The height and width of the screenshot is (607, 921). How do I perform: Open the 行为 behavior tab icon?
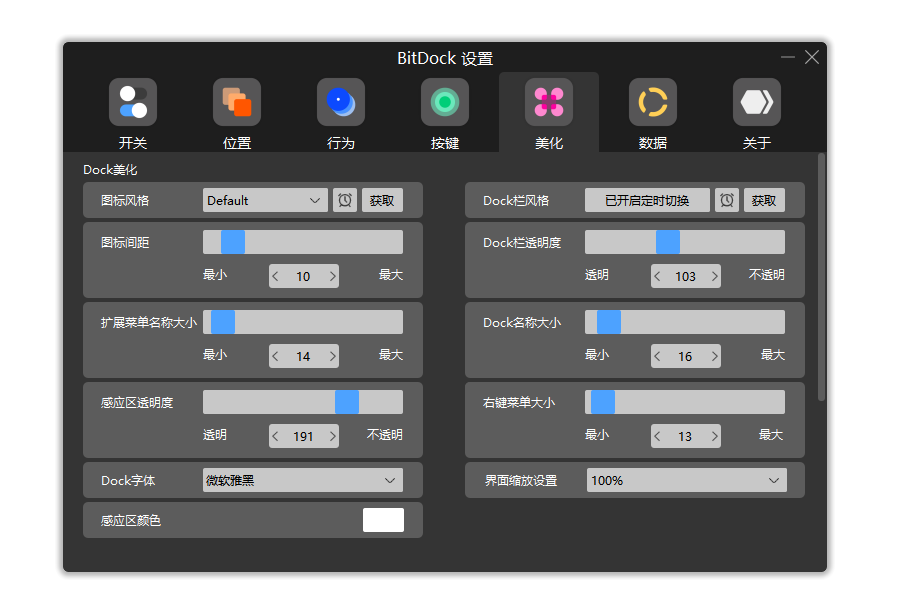pyautogui.click(x=341, y=102)
